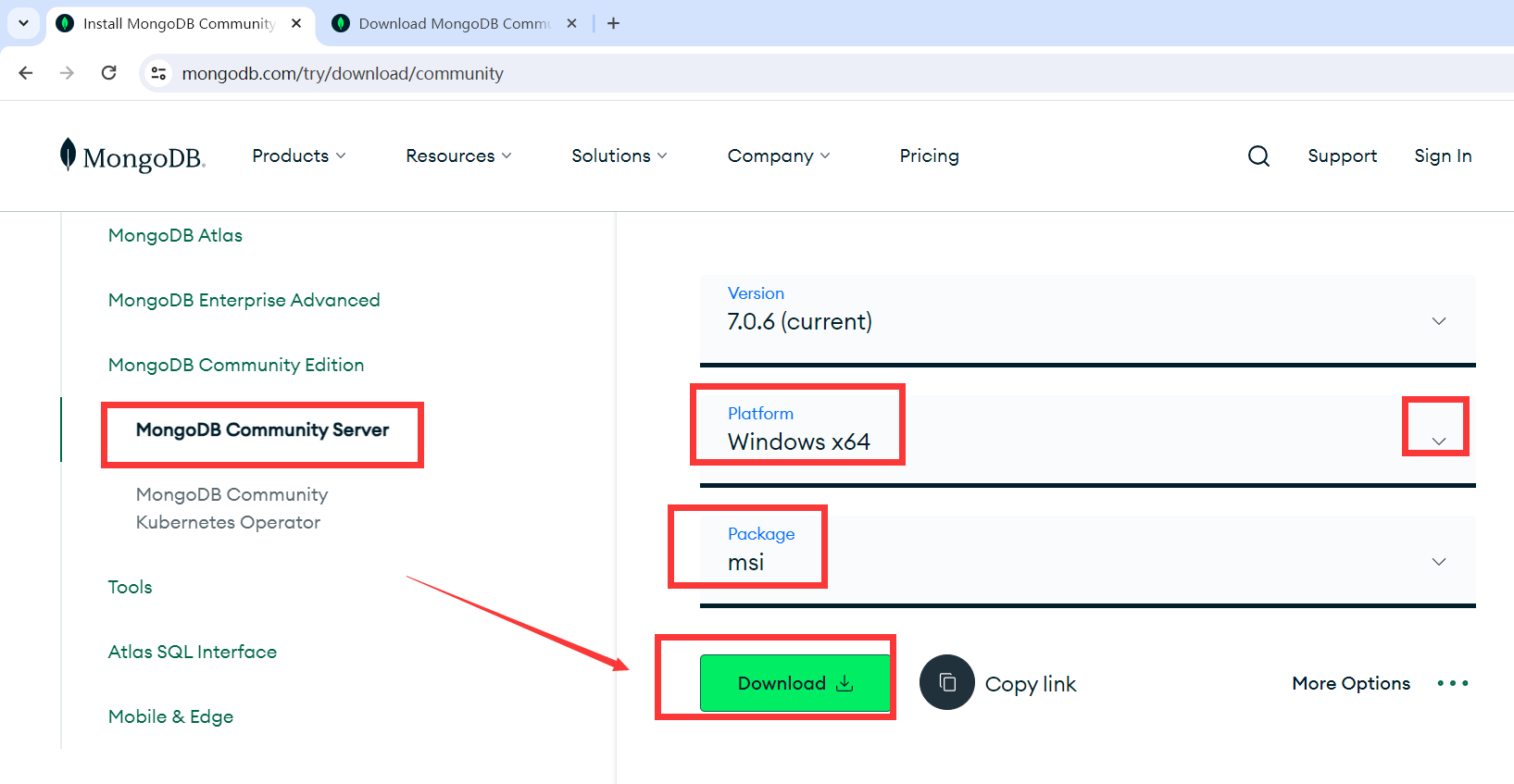Open the site information icon in address bar
The height and width of the screenshot is (784, 1514).
pos(159,73)
